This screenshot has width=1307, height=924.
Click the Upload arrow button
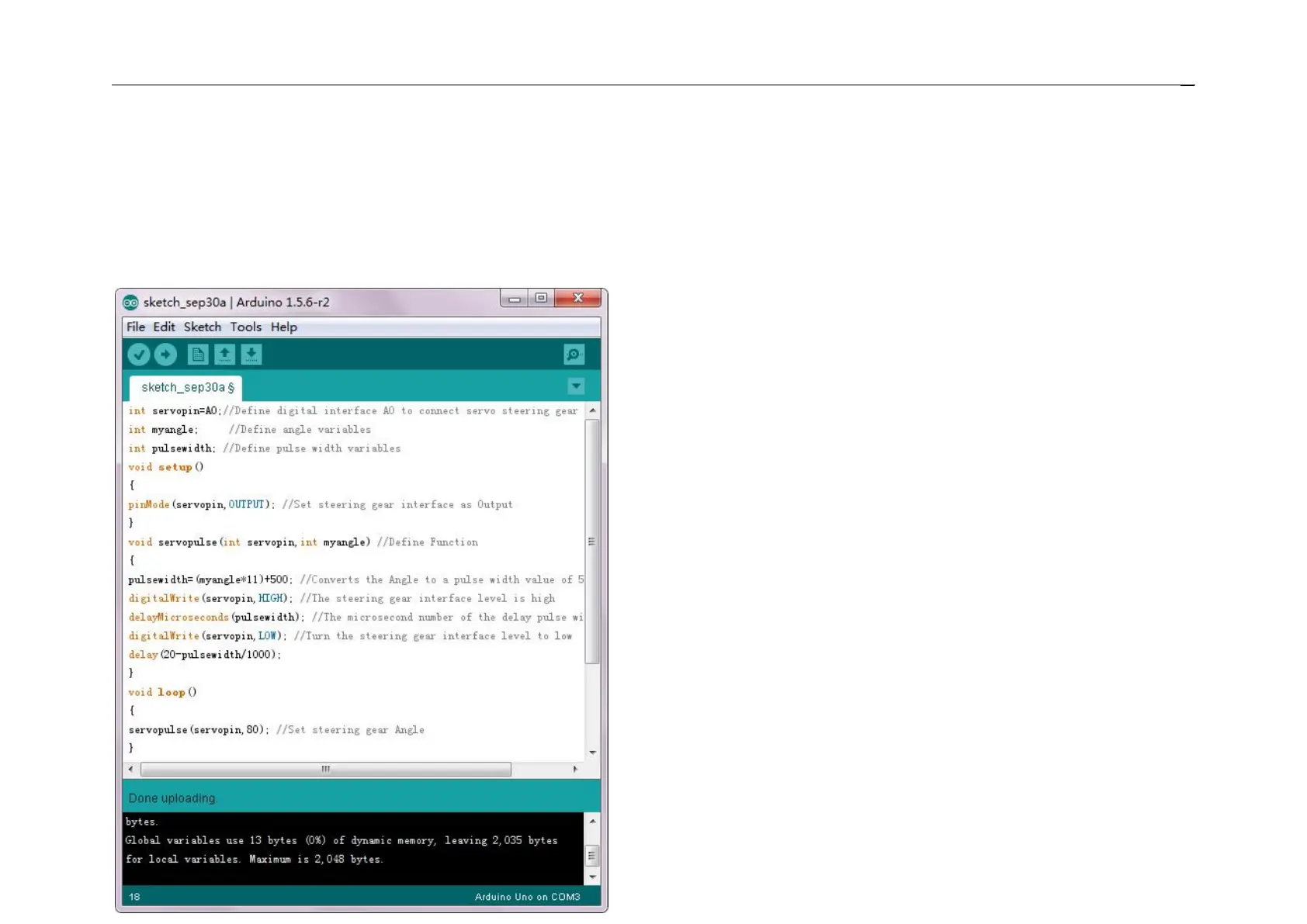[165, 355]
